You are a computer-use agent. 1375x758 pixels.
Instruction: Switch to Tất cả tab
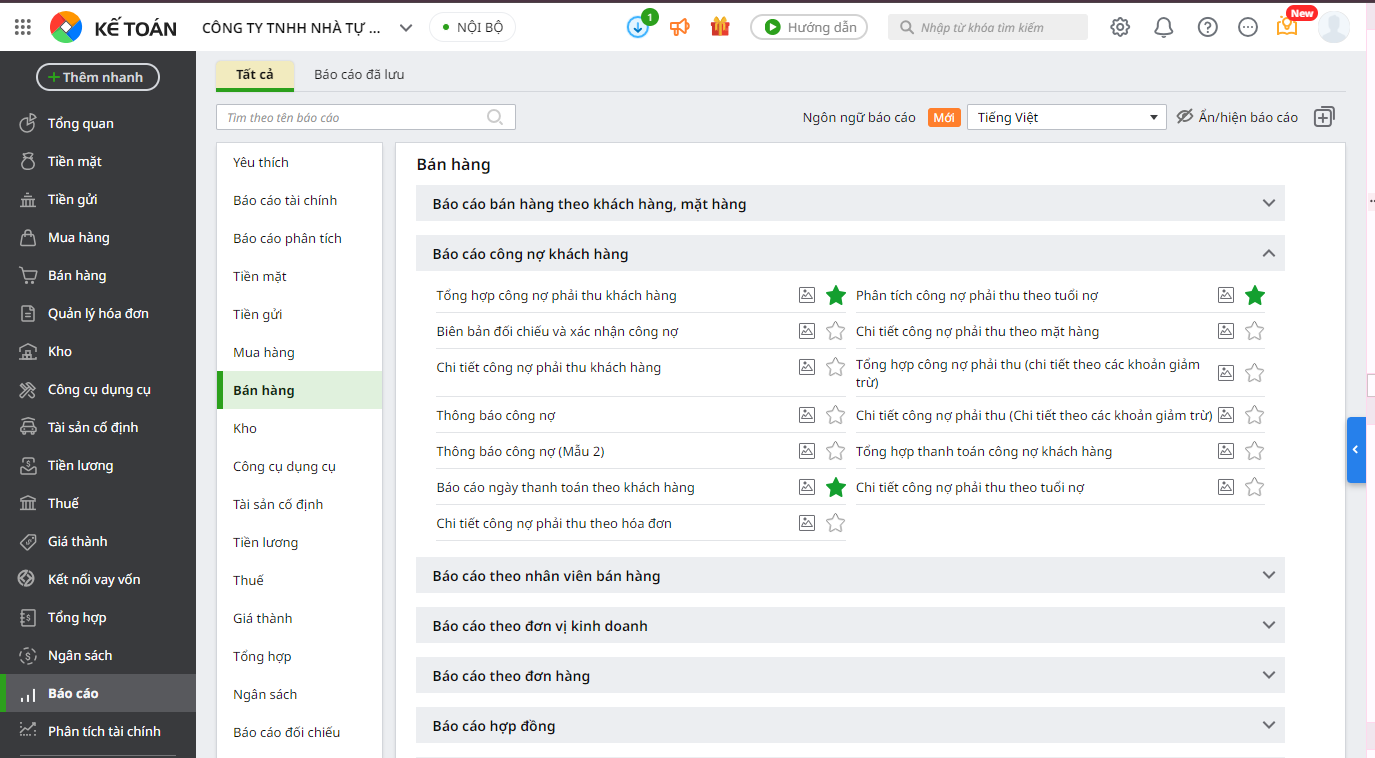255,75
